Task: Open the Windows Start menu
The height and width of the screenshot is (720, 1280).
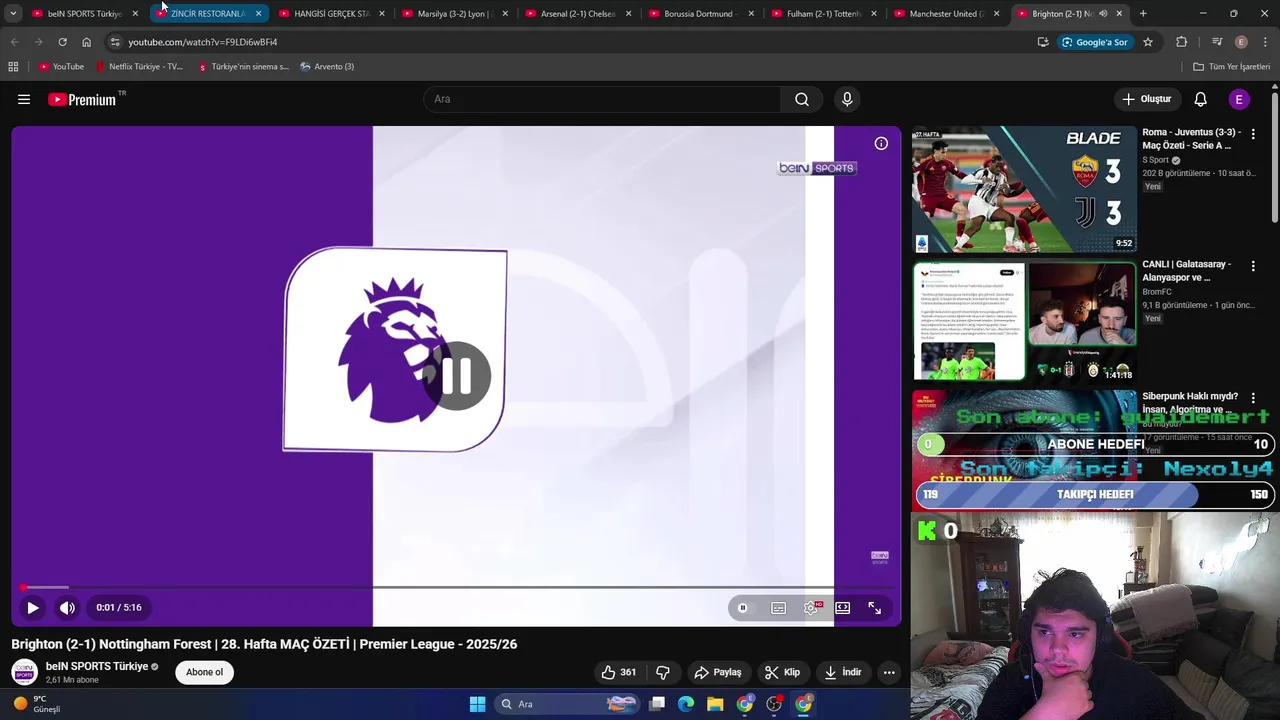Action: point(477,704)
